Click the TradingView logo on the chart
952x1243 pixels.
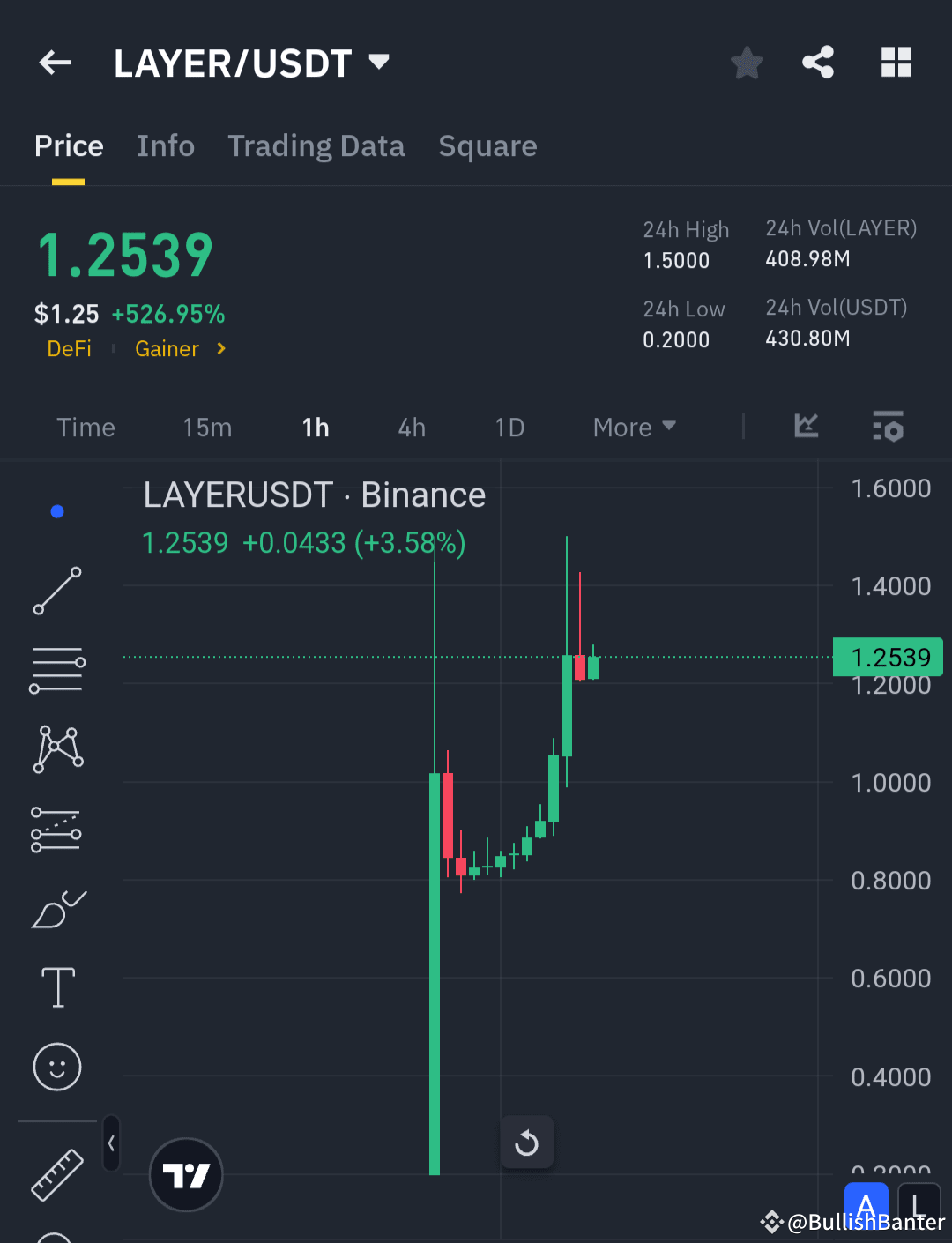186,1174
